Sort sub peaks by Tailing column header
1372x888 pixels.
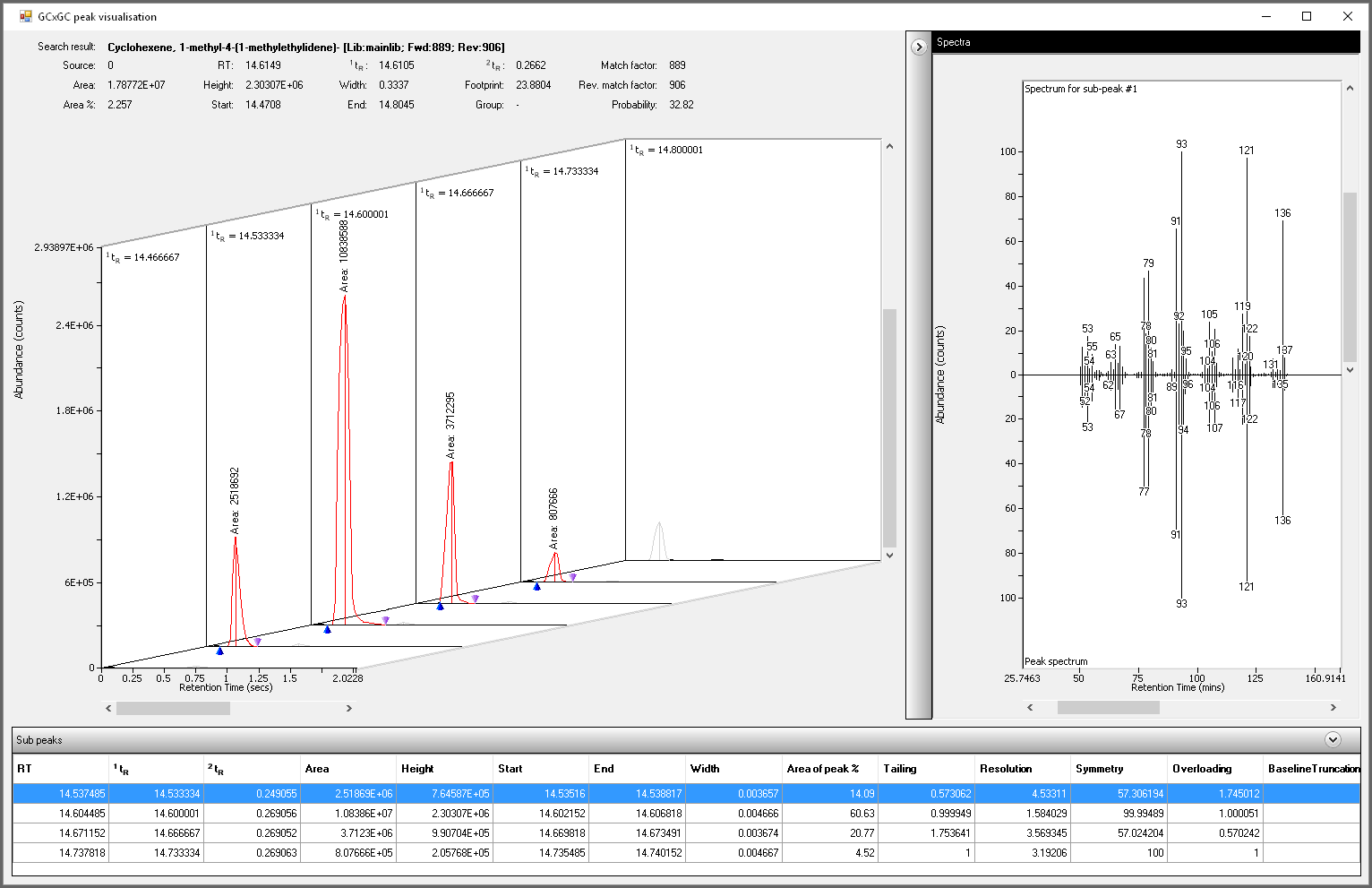(900, 769)
